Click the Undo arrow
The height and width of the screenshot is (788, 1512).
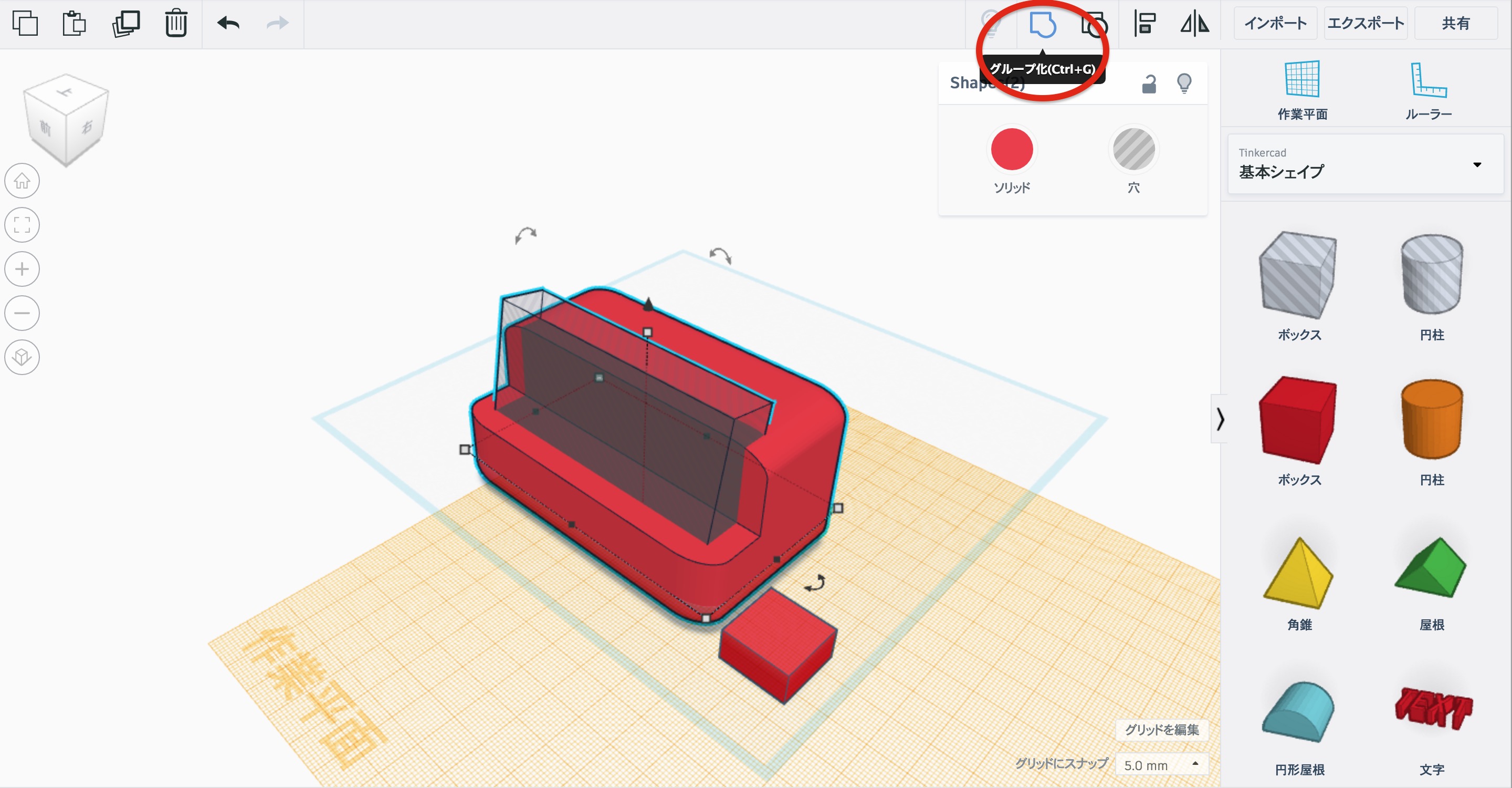228,24
